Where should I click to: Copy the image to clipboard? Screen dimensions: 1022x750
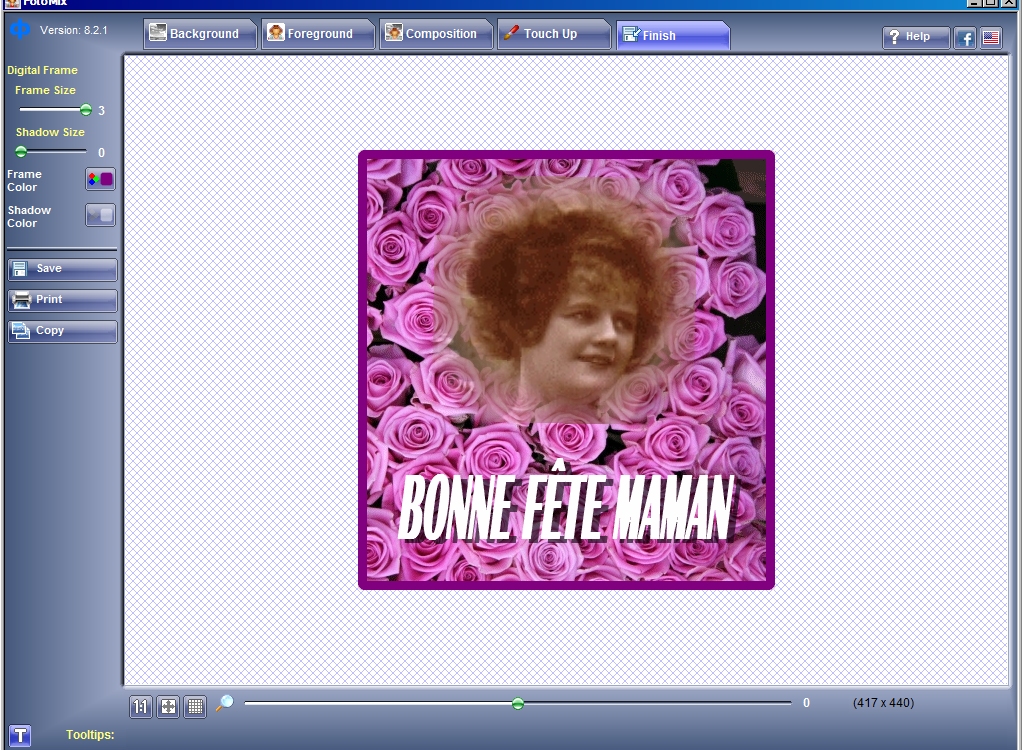pyautogui.click(x=63, y=331)
